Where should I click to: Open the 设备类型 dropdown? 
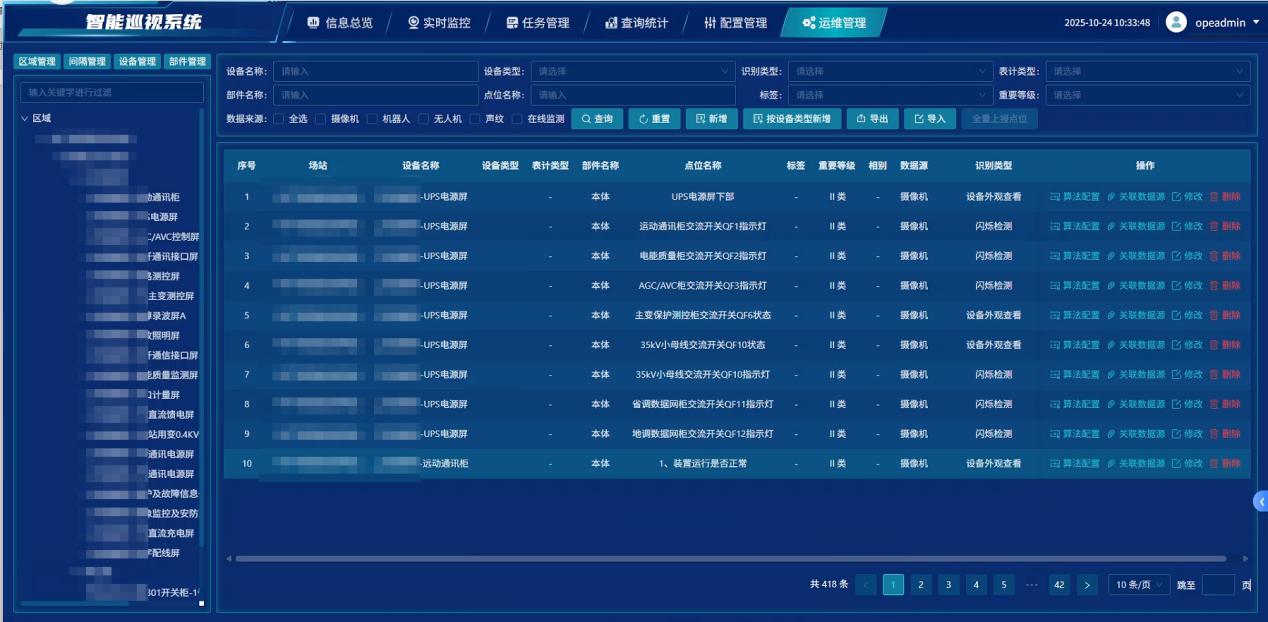(632, 72)
